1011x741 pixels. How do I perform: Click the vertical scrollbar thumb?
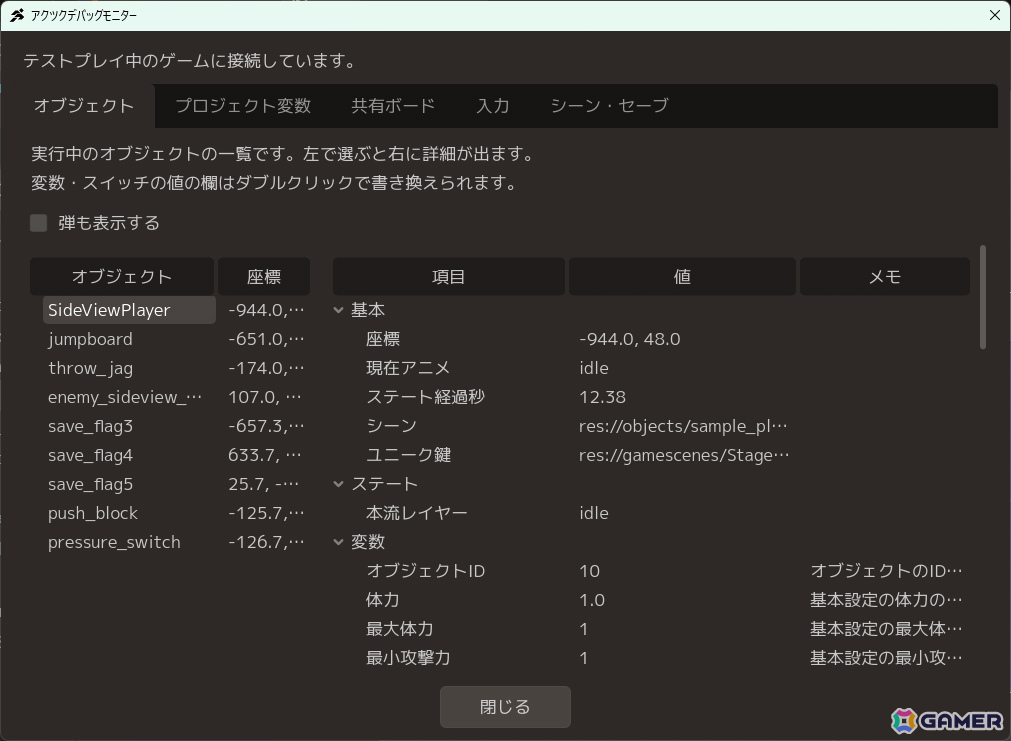coord(983,297)
